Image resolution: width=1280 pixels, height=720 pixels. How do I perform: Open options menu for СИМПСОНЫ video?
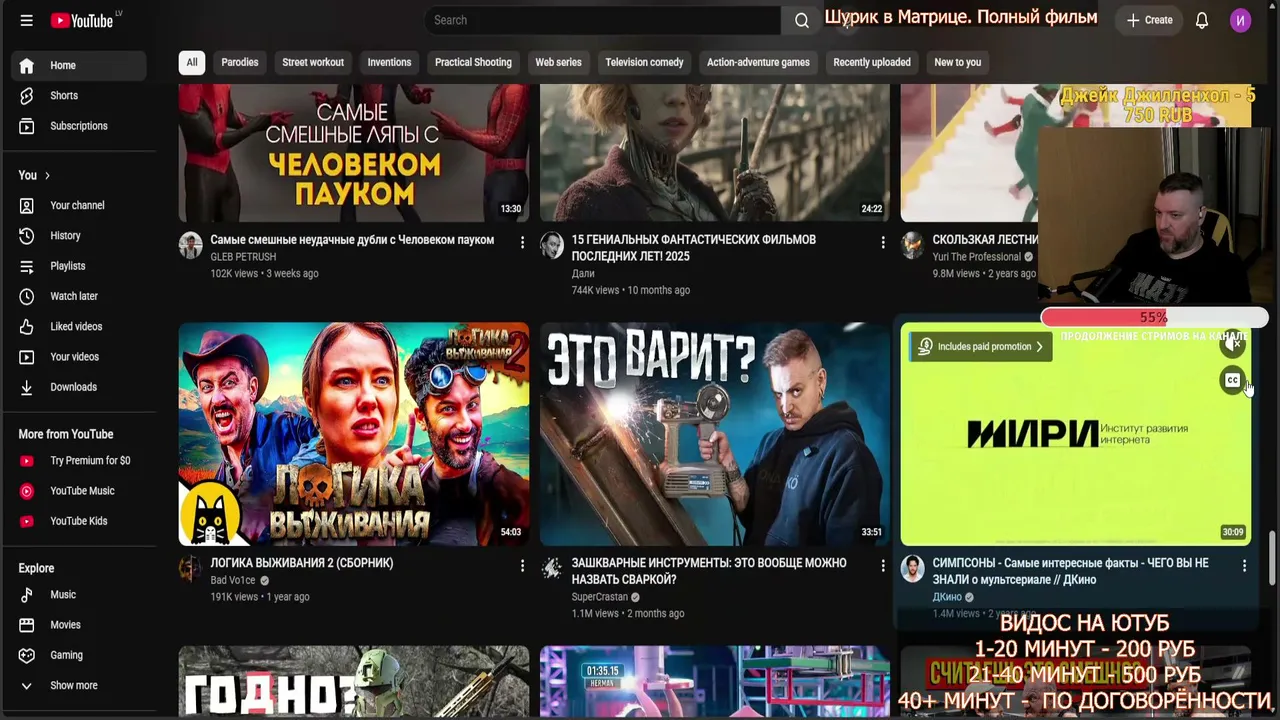1244,566
